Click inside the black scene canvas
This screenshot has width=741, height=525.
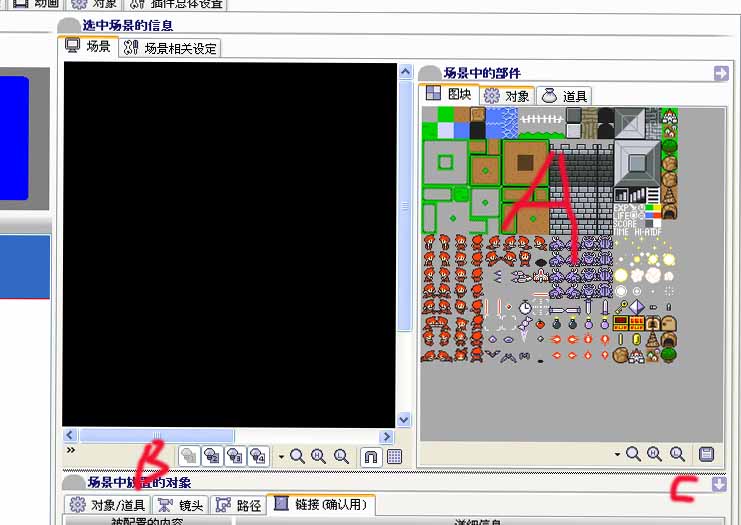point(230,245)
